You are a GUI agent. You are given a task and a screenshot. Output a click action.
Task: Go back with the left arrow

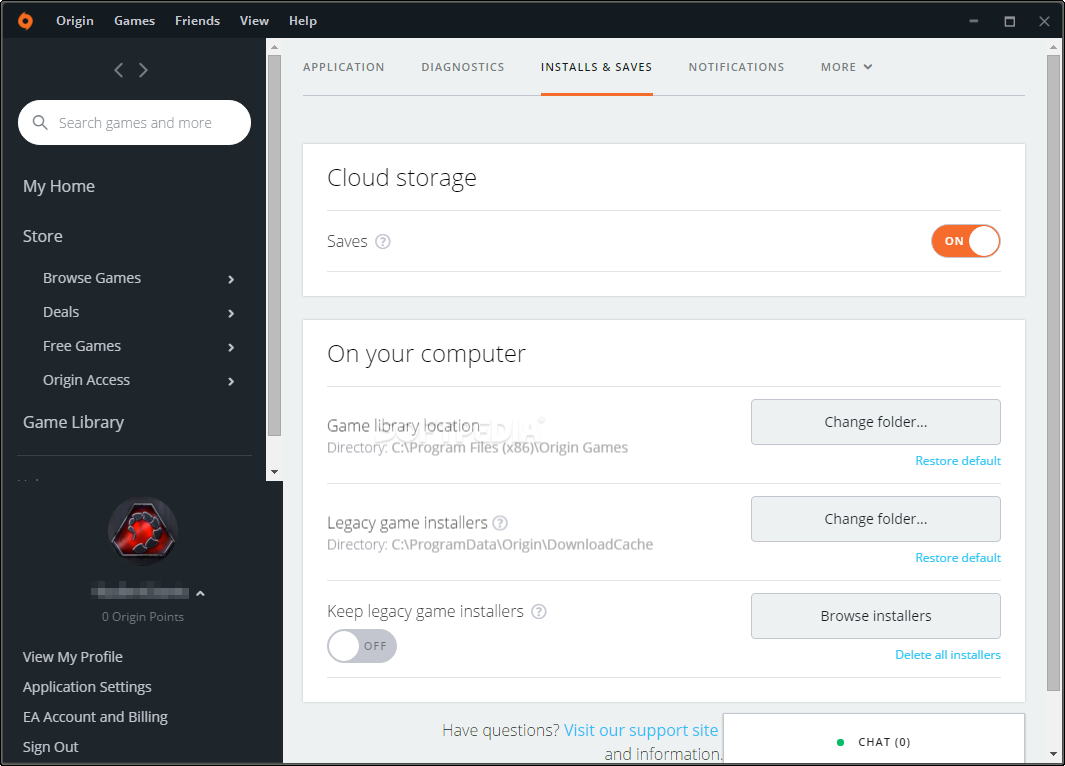(119, 70)
